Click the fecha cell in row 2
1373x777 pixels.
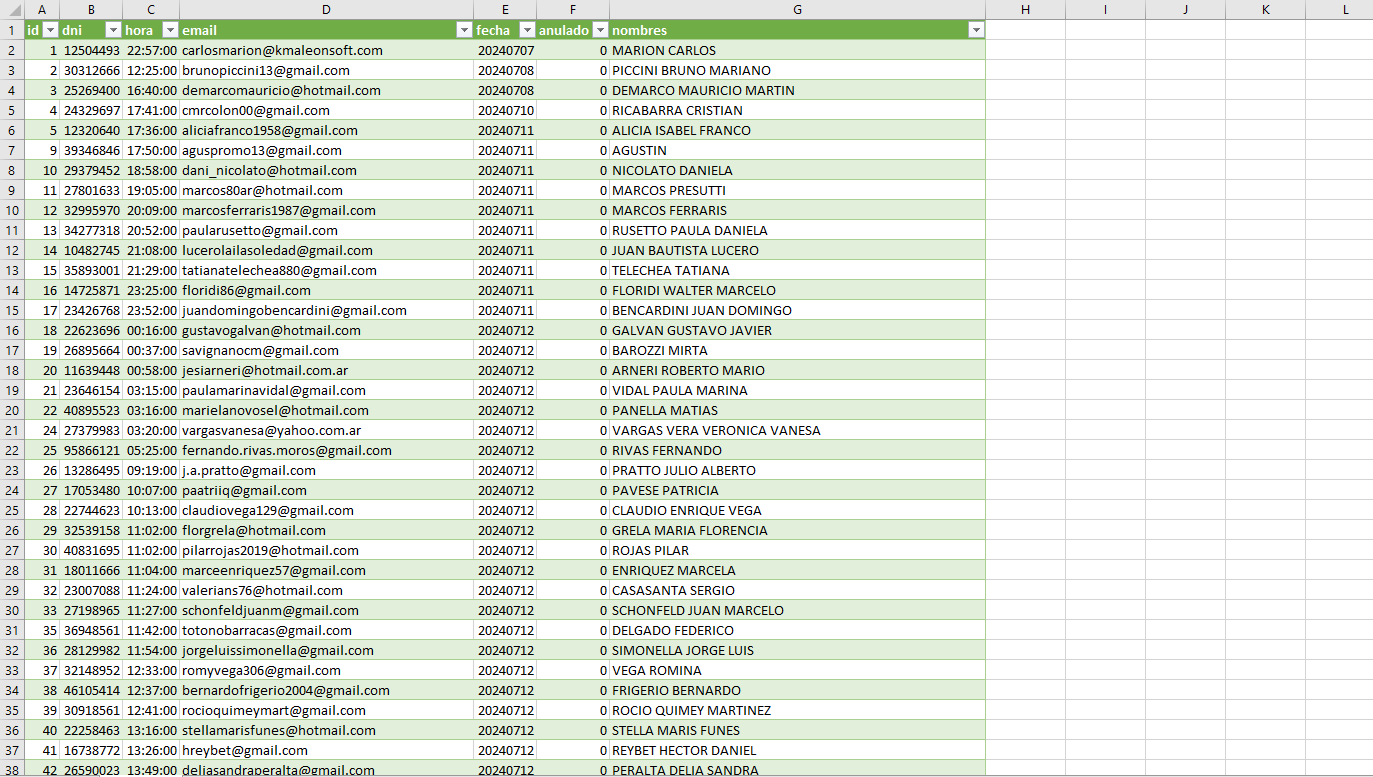pos(505,50)
